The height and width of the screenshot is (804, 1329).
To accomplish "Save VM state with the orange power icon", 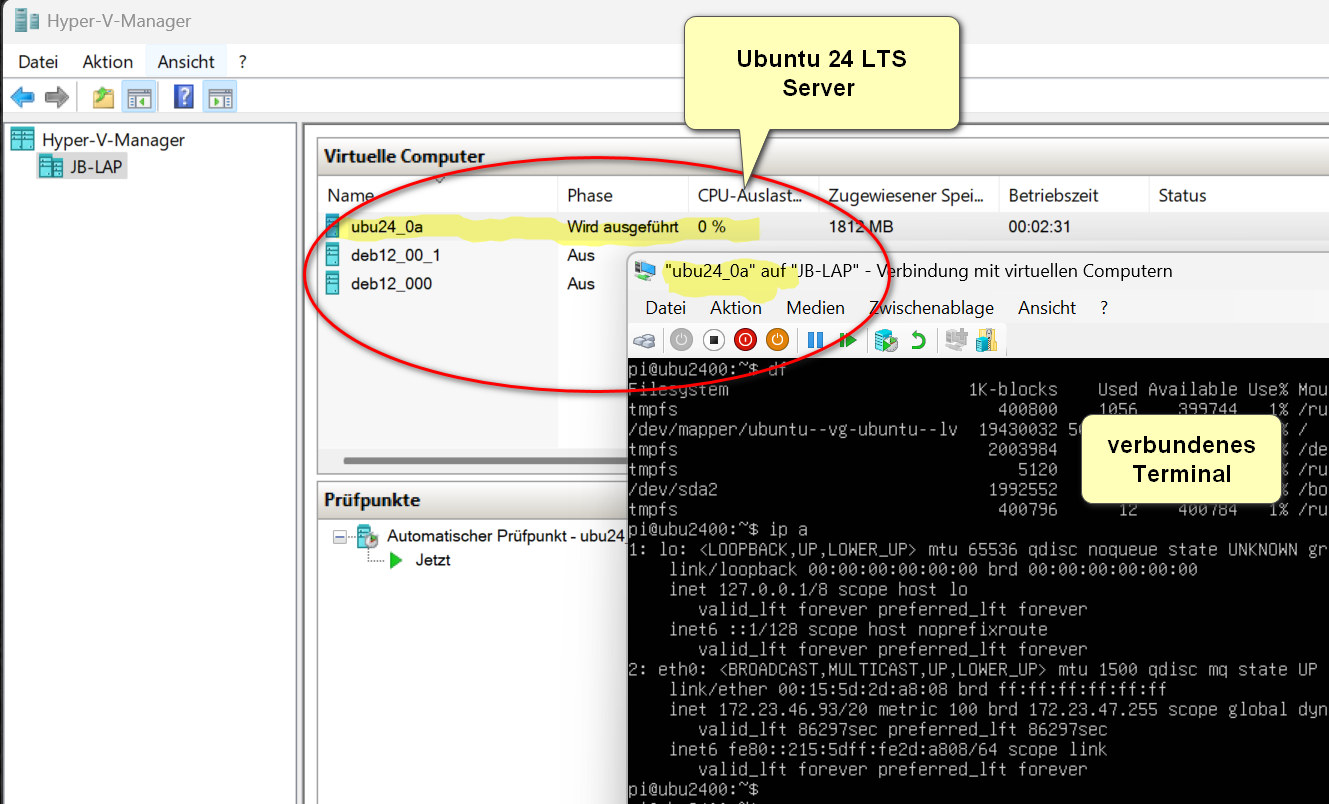I will [777, 340].
